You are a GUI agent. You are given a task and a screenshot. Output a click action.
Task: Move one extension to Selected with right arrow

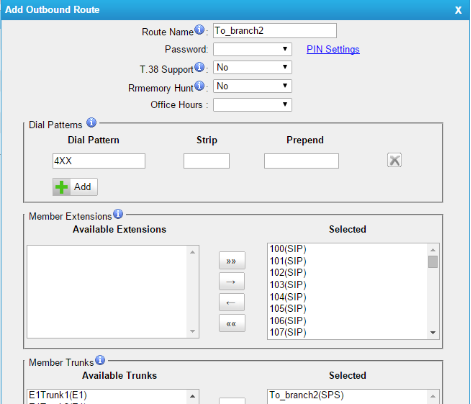[232, 282]
